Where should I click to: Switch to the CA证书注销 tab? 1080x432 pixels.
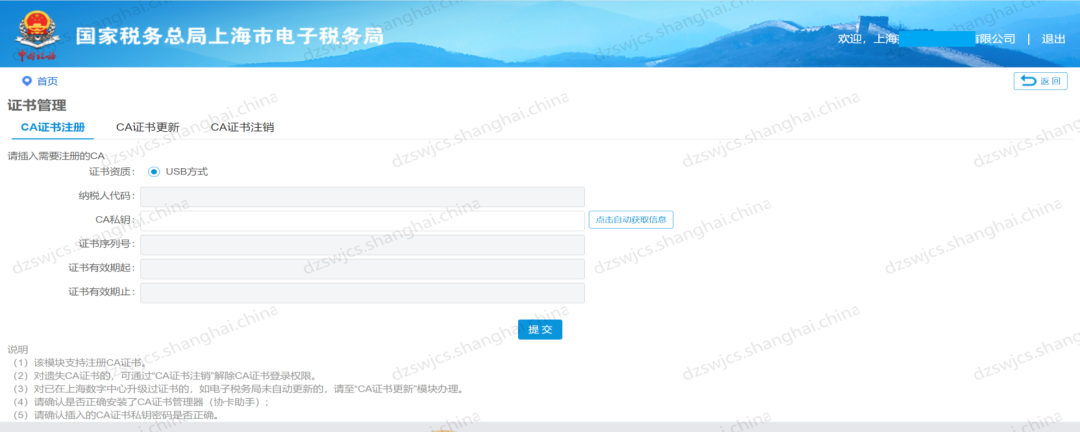point(242,127)
